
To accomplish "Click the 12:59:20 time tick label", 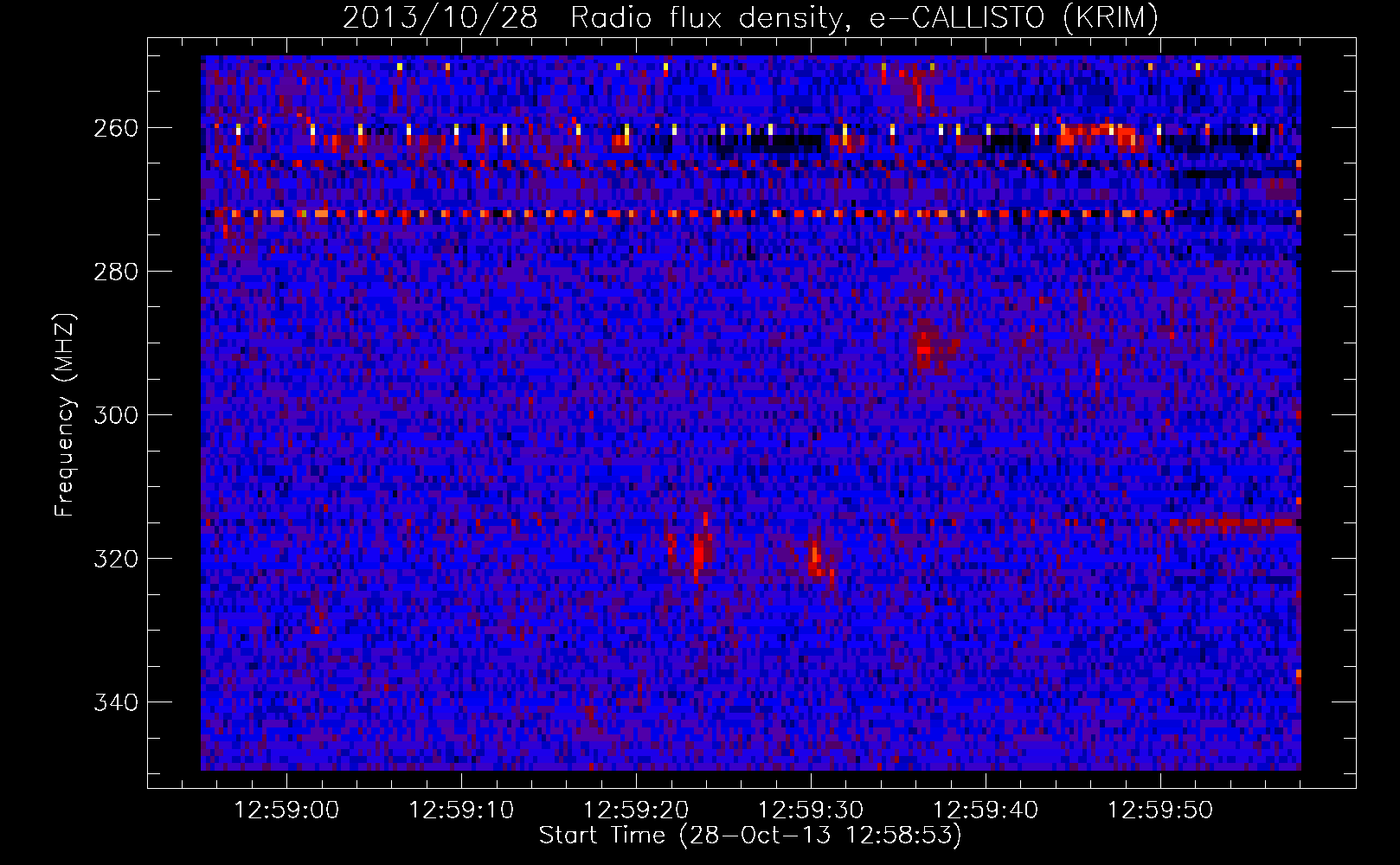I will pos(636,811).
